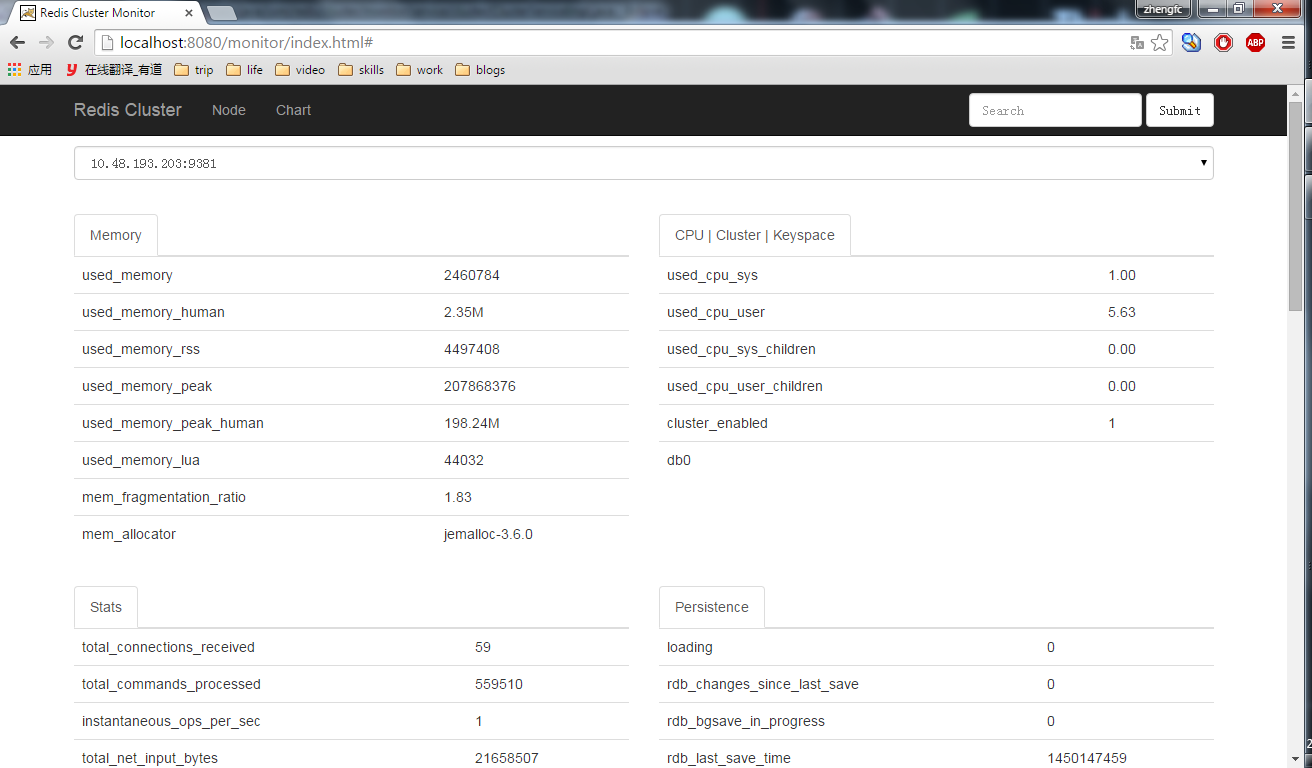Click the red stop-hand extension icon

(1223, 43)
